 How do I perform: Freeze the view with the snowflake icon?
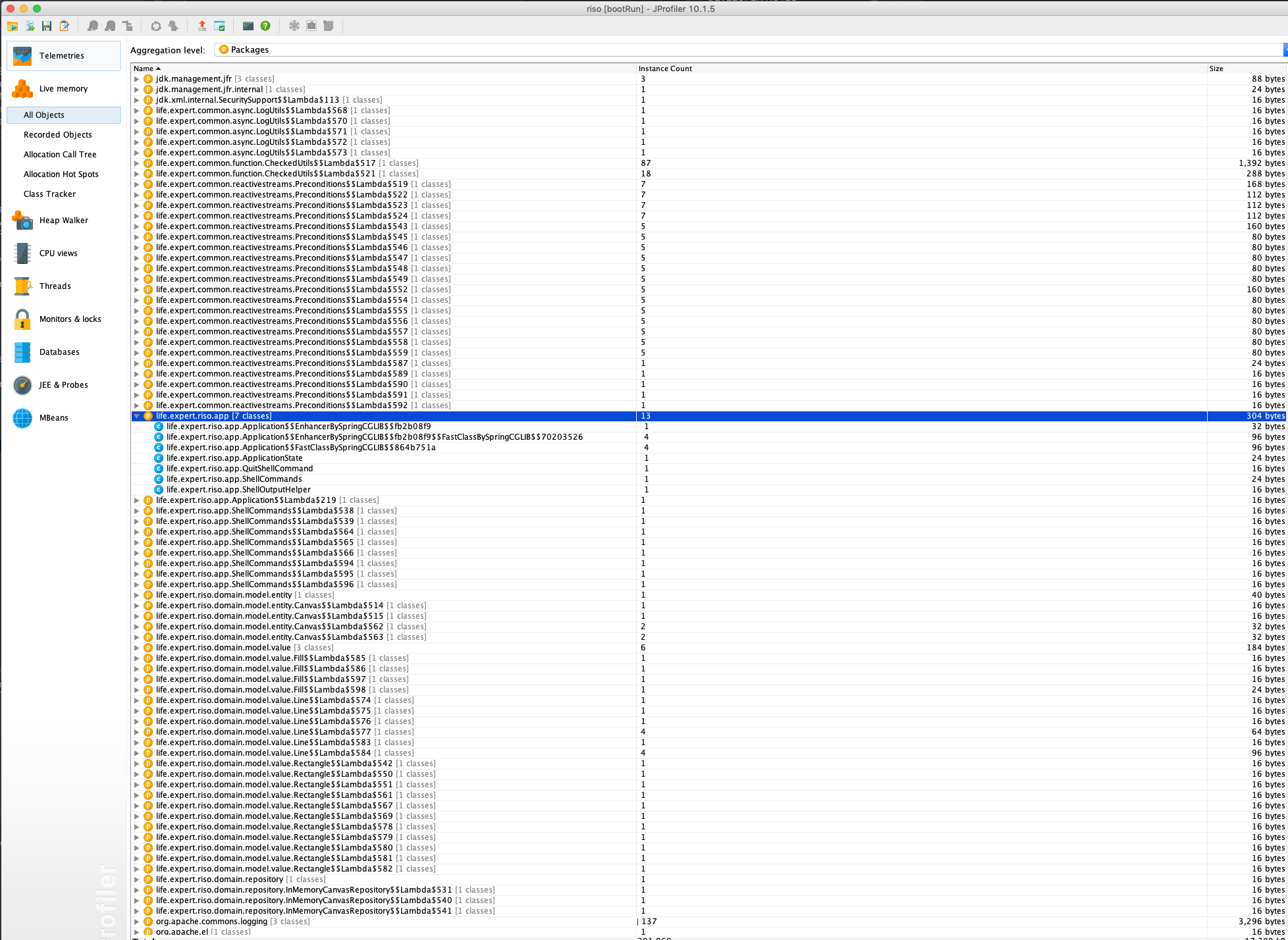(x=294, y=26)
